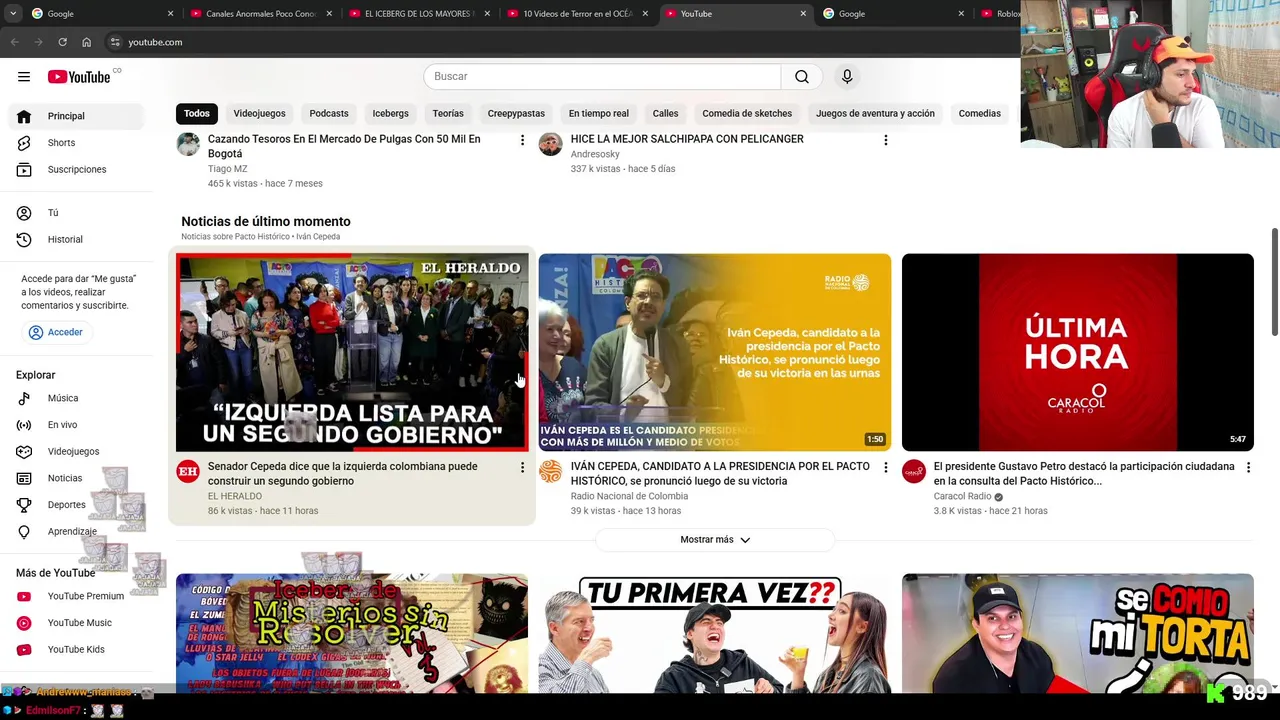The image size is (1280, 720).
Task: Open YouTube Music link
Action: [x=78, y=623]
